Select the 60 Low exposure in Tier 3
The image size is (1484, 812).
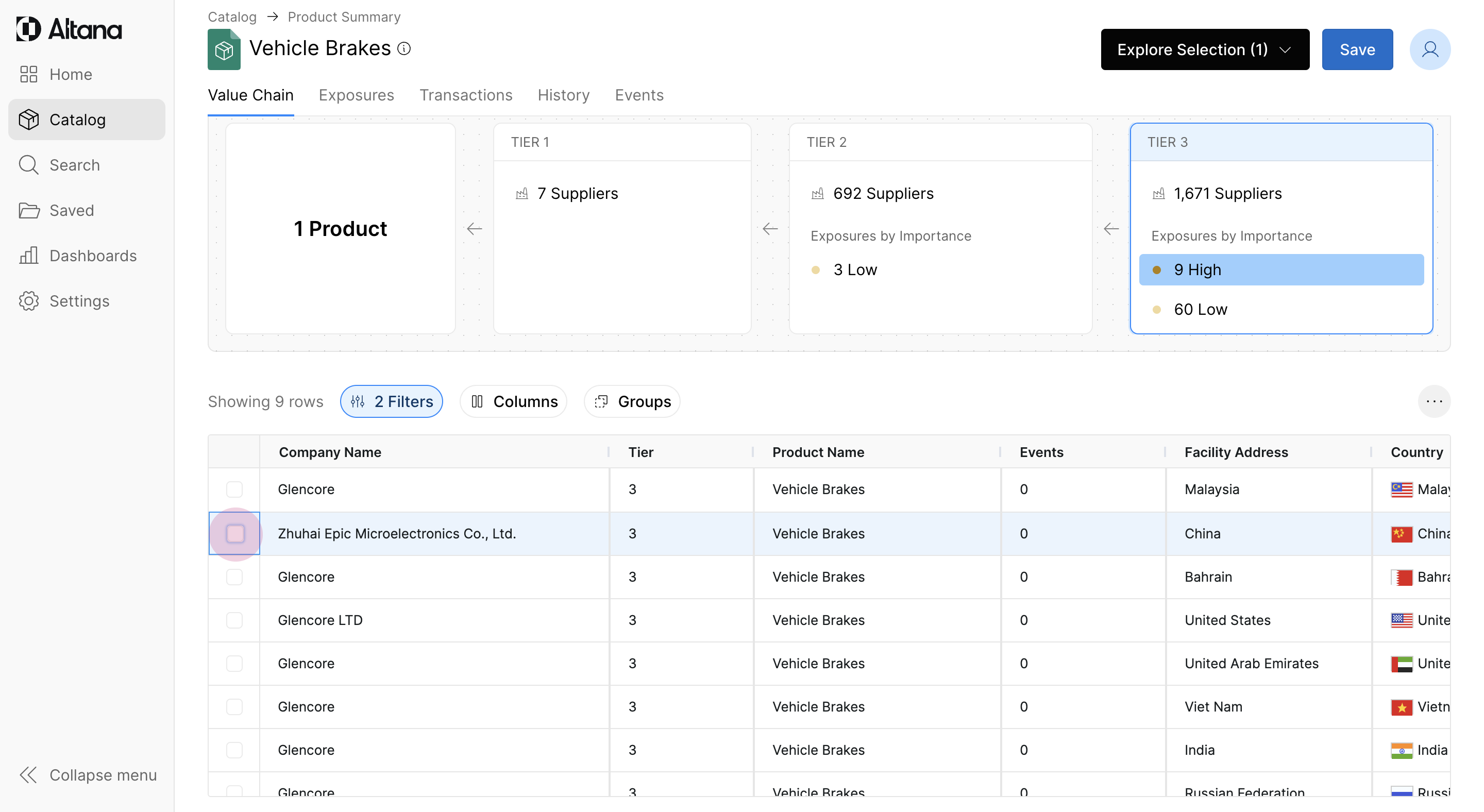[x=1200, y=310]
